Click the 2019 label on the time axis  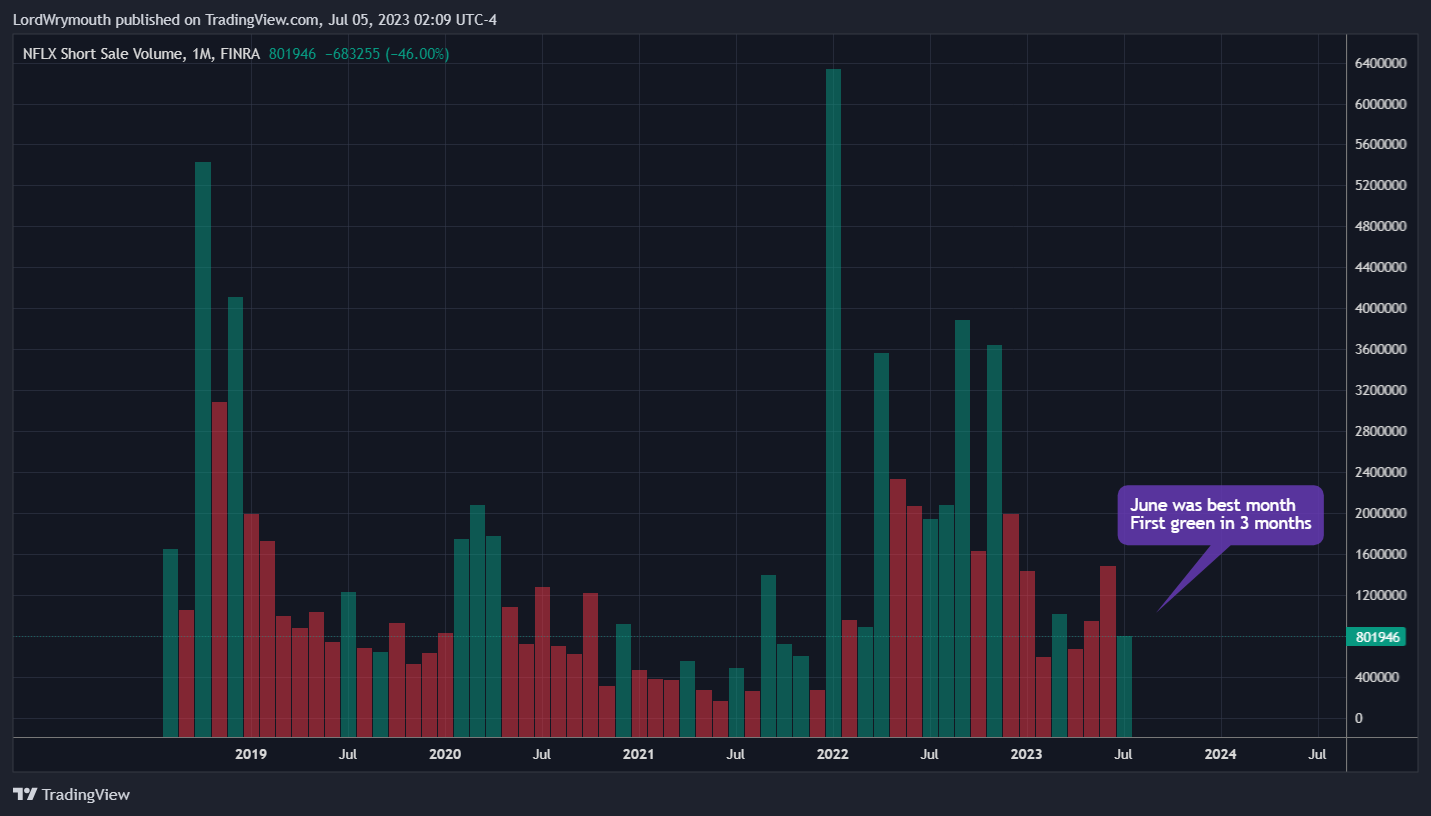pyautogui.click(x=251, y=754)
